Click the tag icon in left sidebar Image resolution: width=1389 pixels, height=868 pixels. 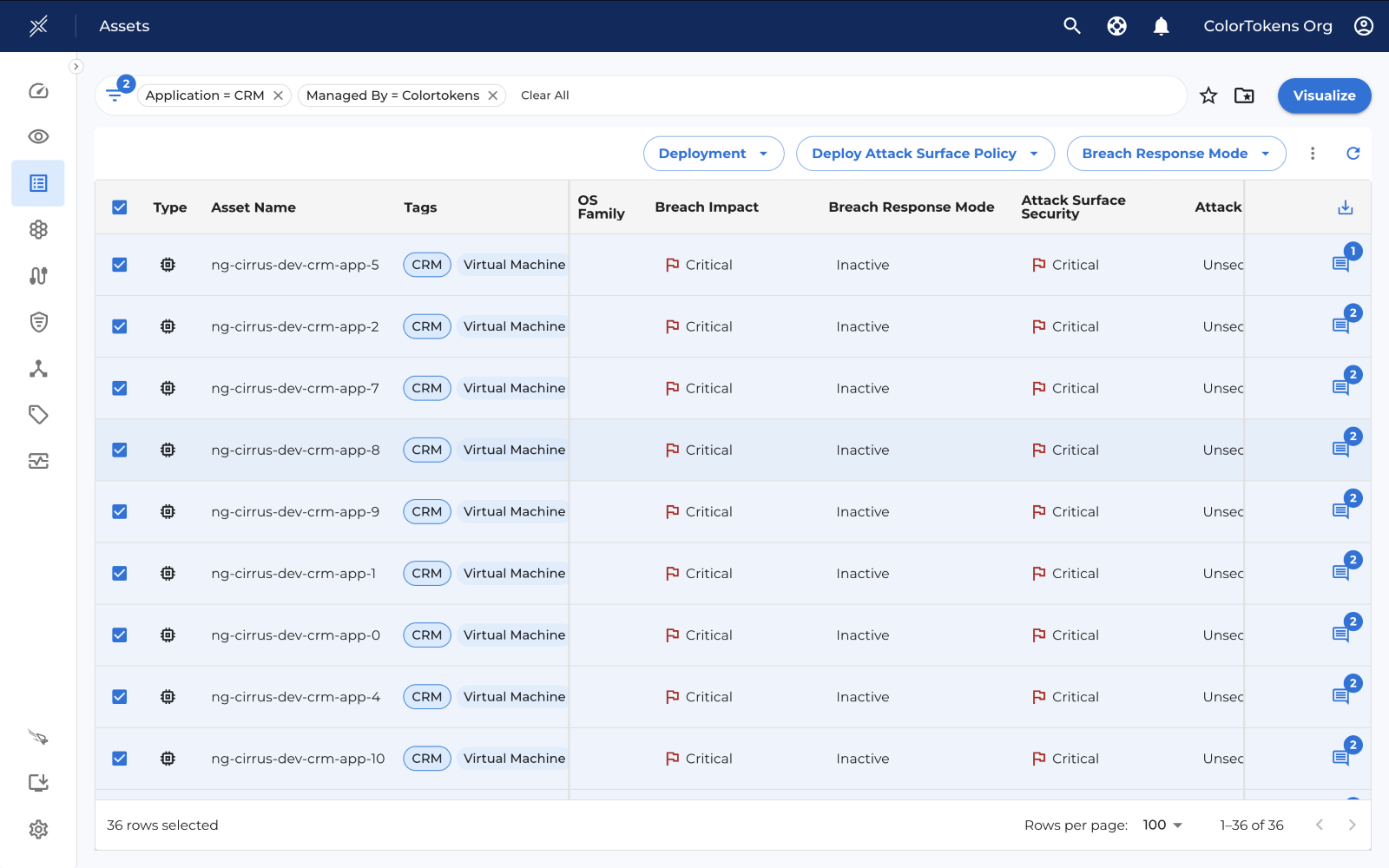coord(38,415)
